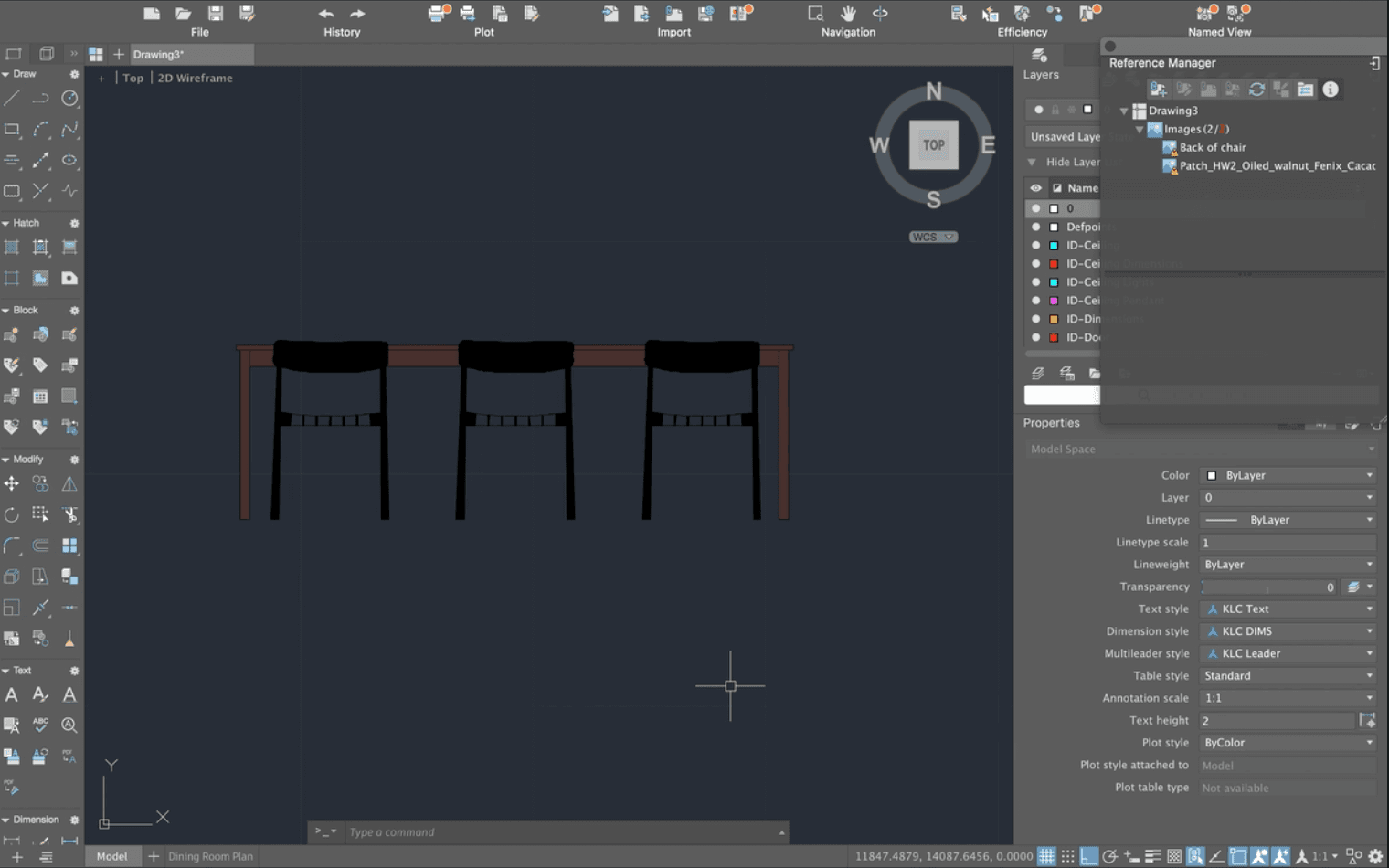Open the Linetype dropdown
This screenshot has width=1389, height=868.
tap(1288, 520)
